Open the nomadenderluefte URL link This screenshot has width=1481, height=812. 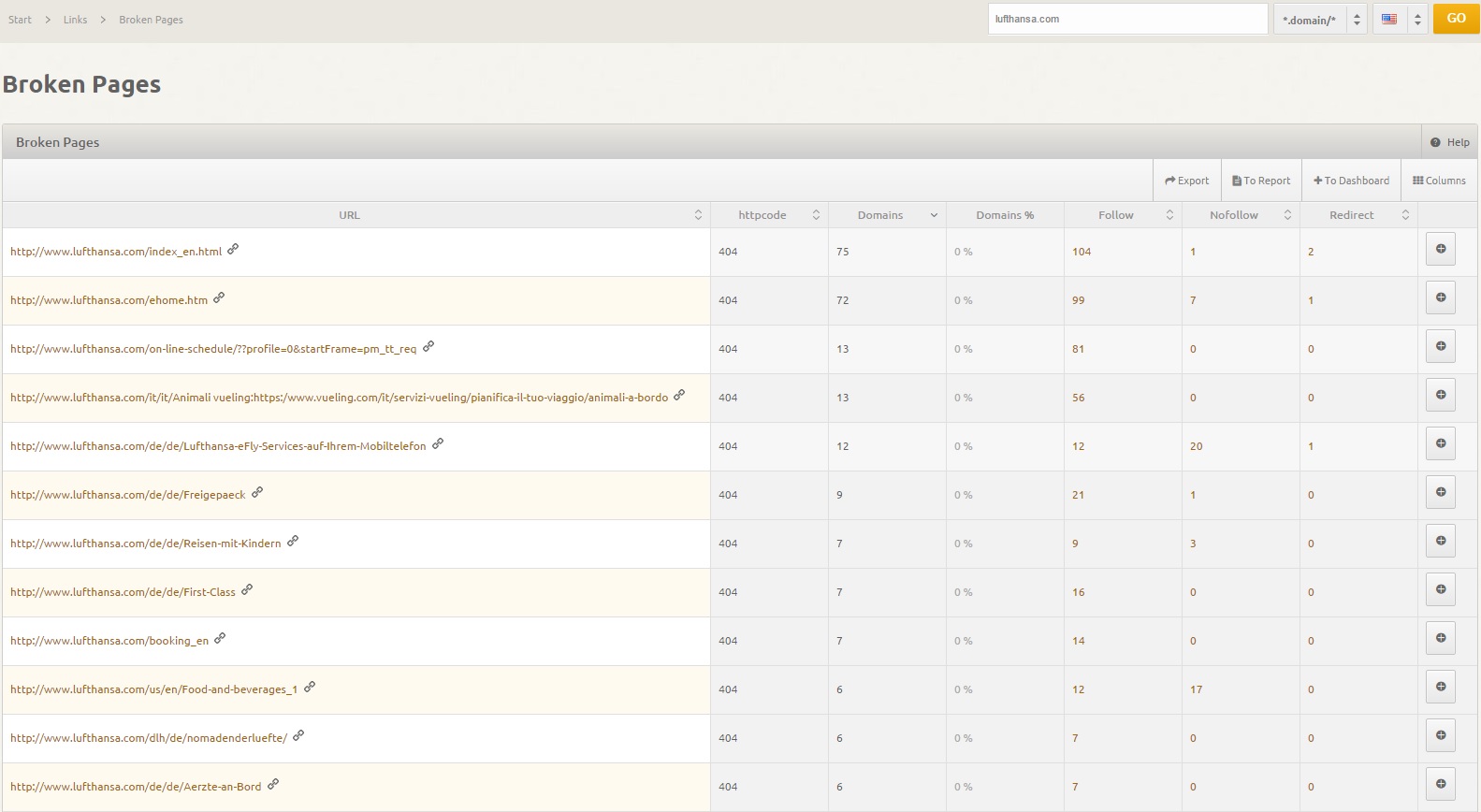[149, 738]
